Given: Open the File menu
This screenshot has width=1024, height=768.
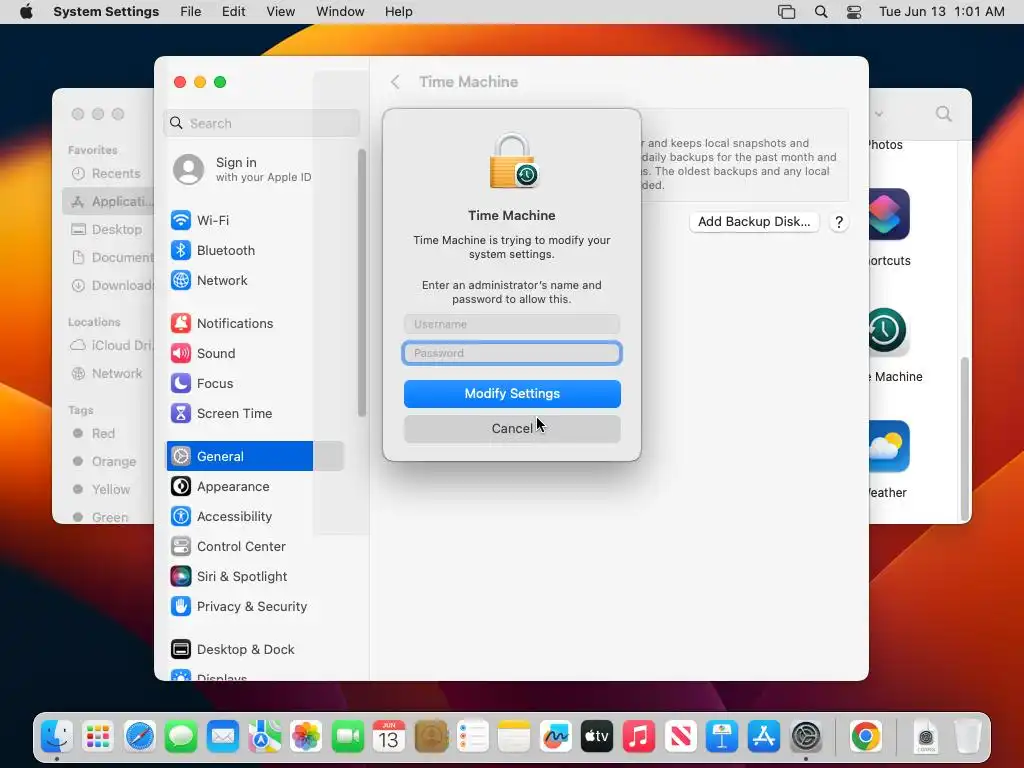Looking at the screenshot, I should tap(191, 12).
